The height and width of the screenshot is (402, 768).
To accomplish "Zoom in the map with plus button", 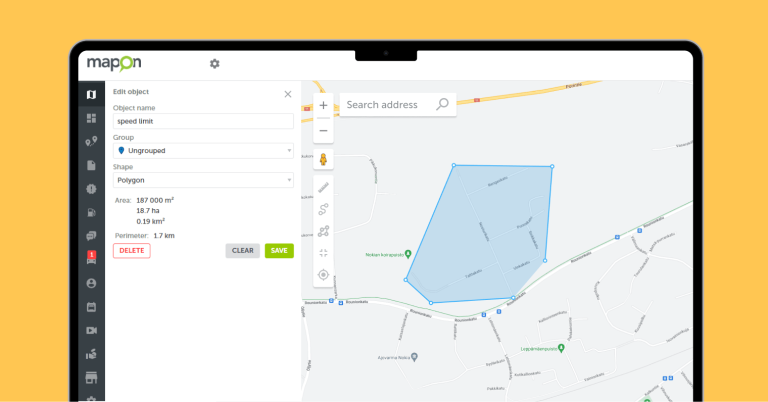I will pyautogui.click(x=323, y=105).
